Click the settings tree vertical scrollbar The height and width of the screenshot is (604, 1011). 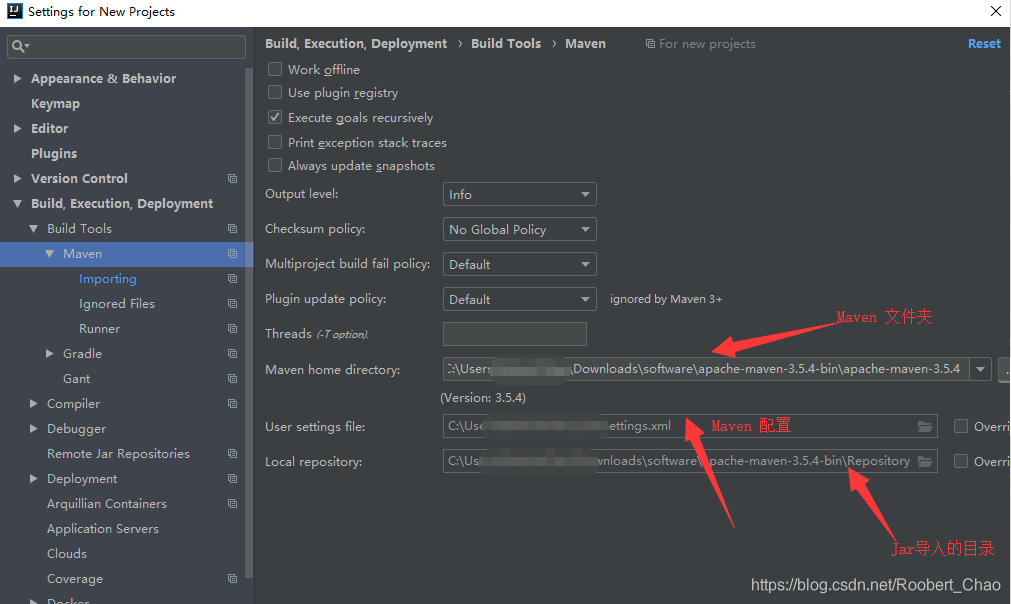(x=249, y=322)
